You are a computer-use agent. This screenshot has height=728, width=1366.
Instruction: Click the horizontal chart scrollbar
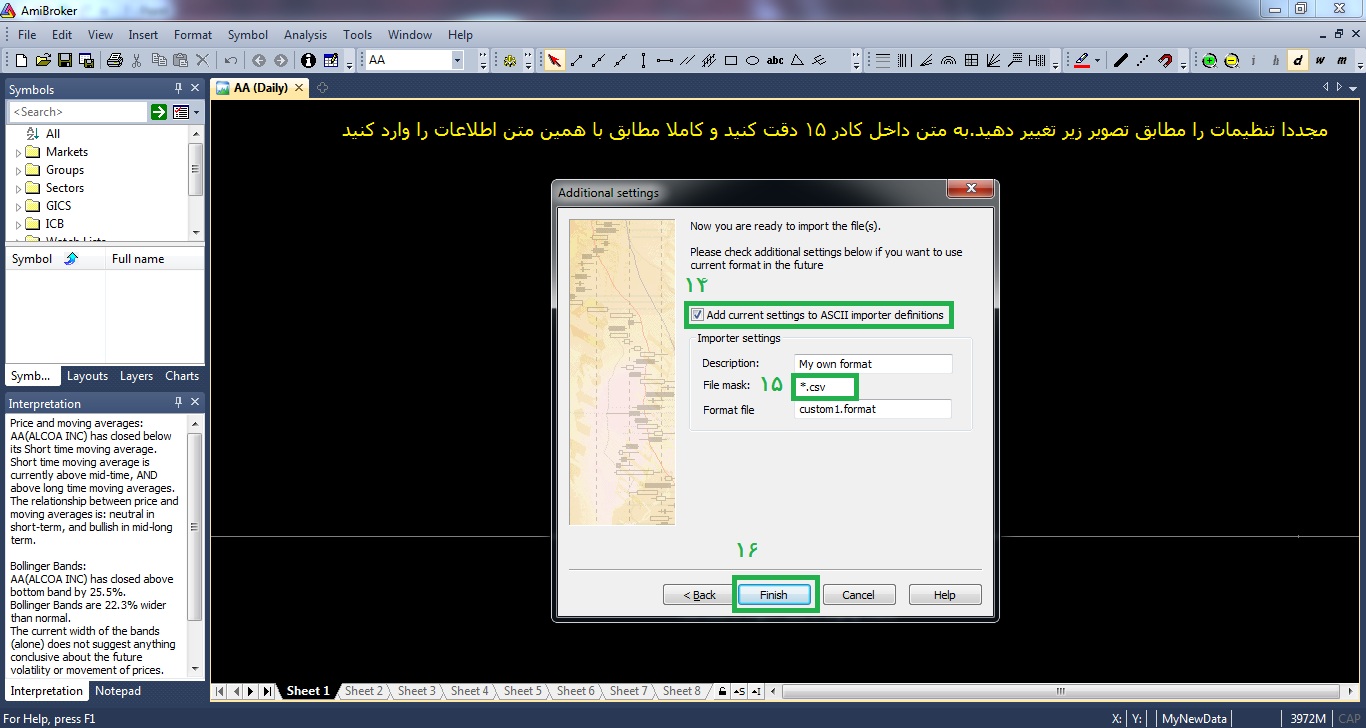click(1061, 691)
